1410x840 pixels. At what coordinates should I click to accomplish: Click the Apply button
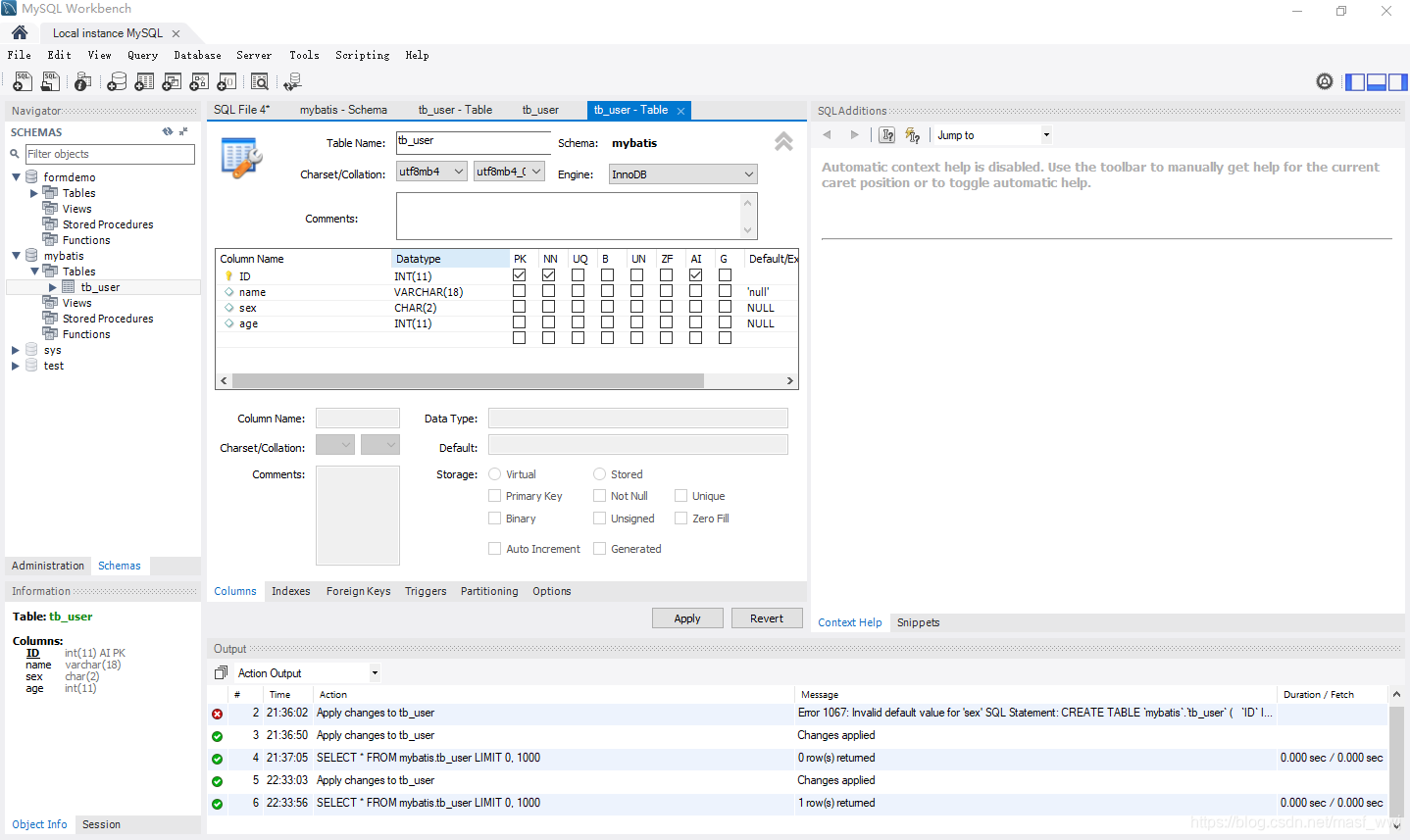687,618
